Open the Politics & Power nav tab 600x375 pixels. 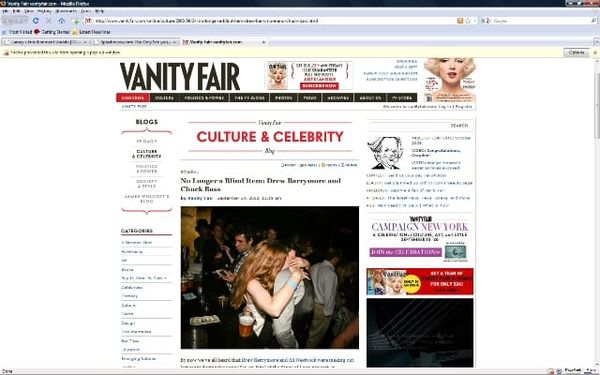(204, 98)
